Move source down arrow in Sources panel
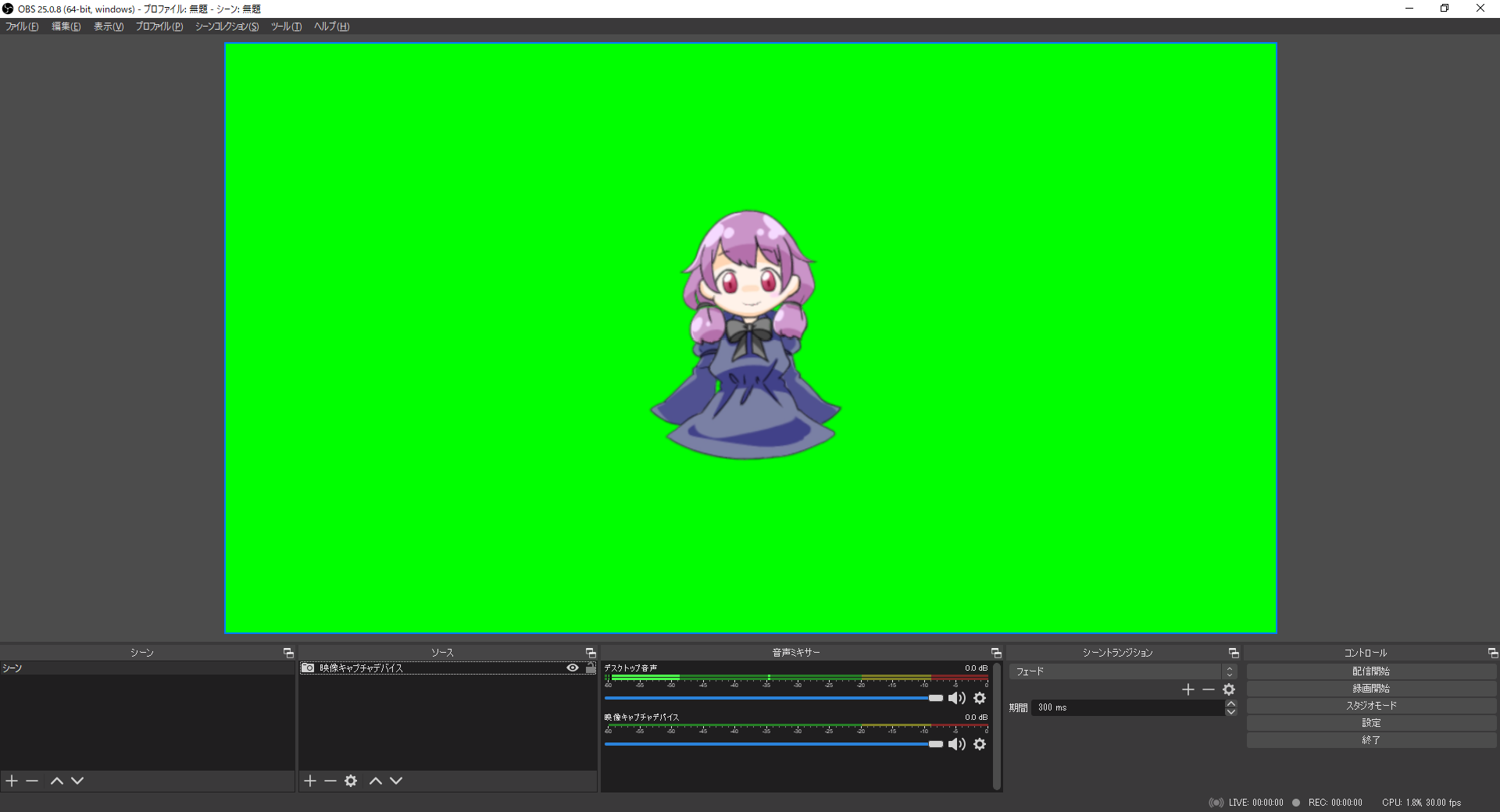1500x812 pixels. tap(396, 781)
